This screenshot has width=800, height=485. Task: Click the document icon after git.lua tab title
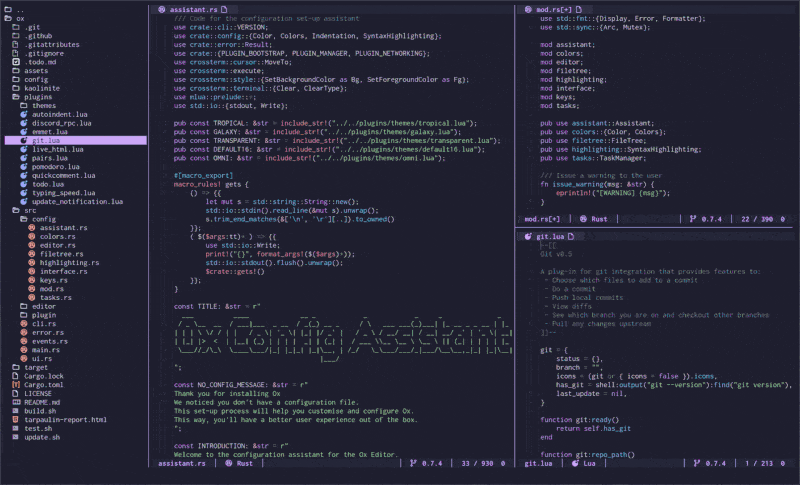571,236
